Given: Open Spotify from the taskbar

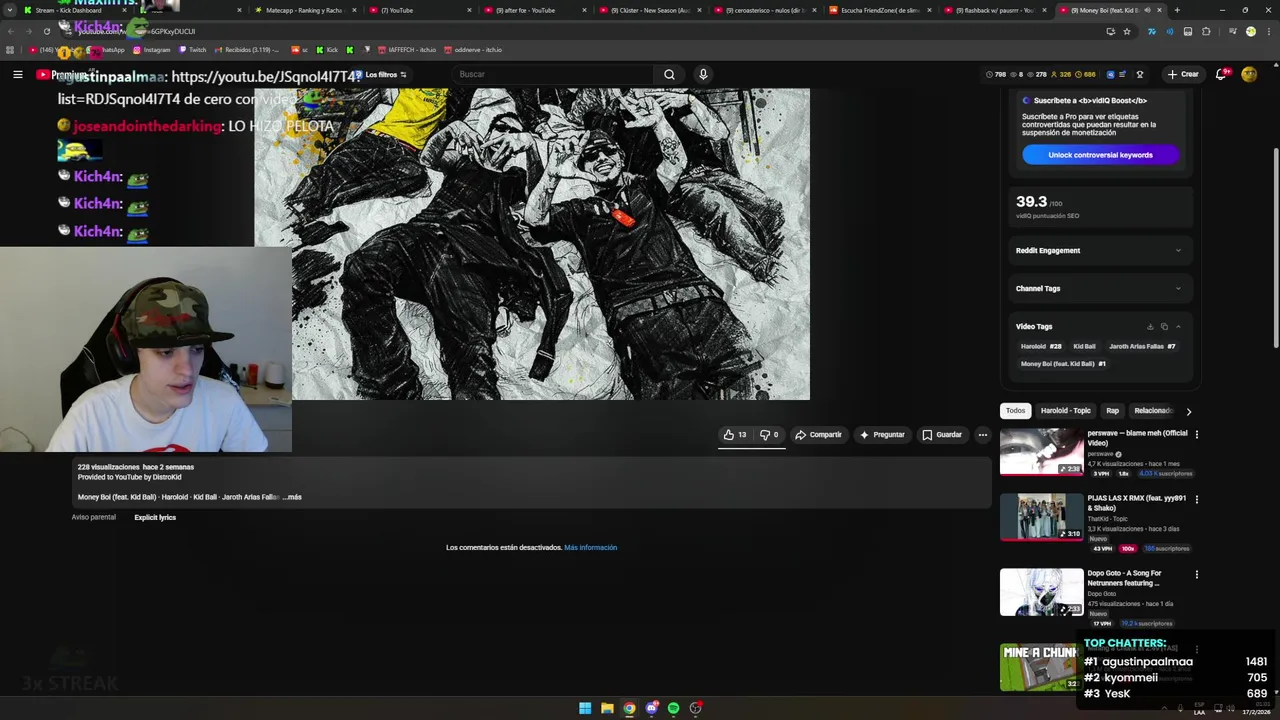Looking at the screenshot, I should click(x=673, y=708).
